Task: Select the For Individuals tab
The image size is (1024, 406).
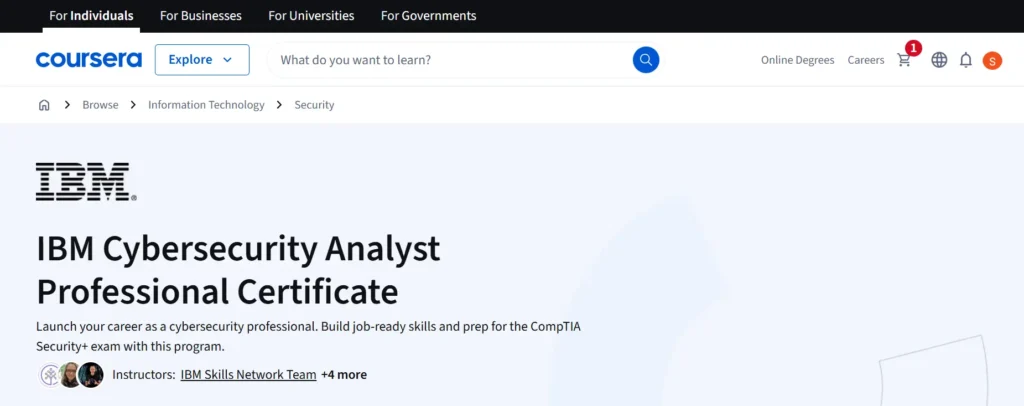Action: coord(91,16)
